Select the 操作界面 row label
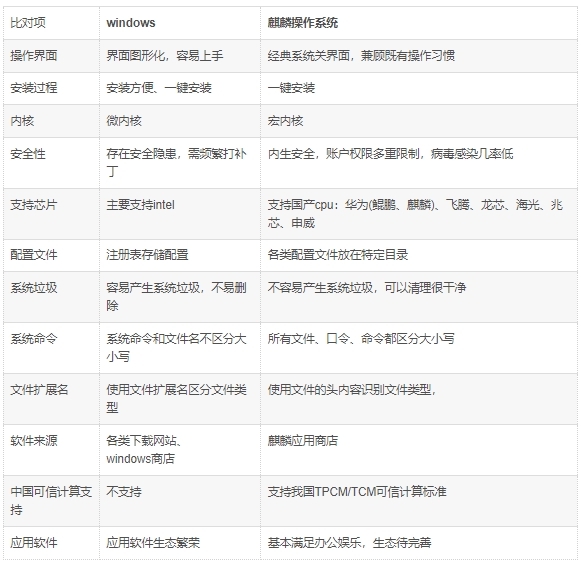The image size is (581, 562). (x=52, y=56)
